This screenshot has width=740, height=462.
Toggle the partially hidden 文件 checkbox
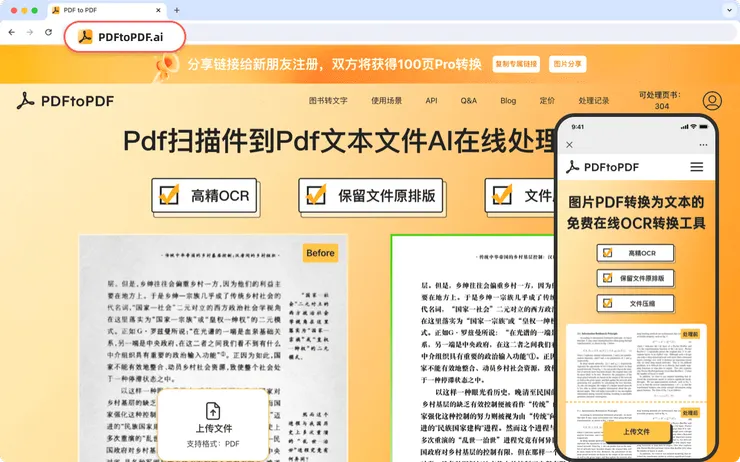[x=502, y=194]
